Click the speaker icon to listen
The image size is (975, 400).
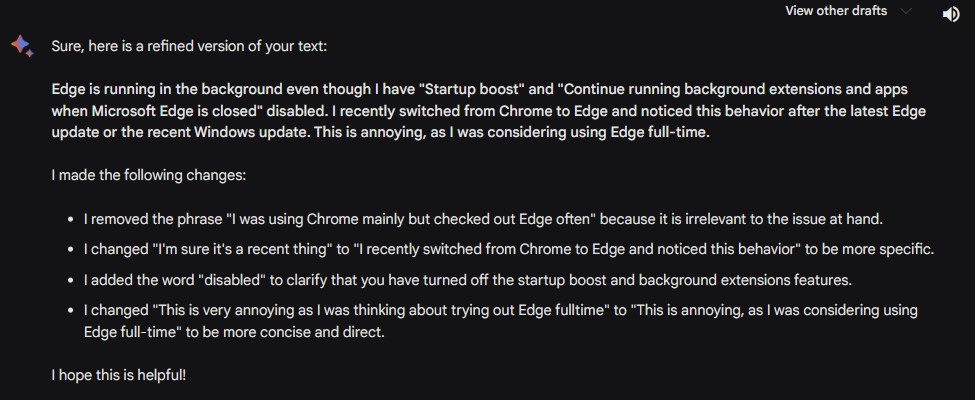pos(951,14)
